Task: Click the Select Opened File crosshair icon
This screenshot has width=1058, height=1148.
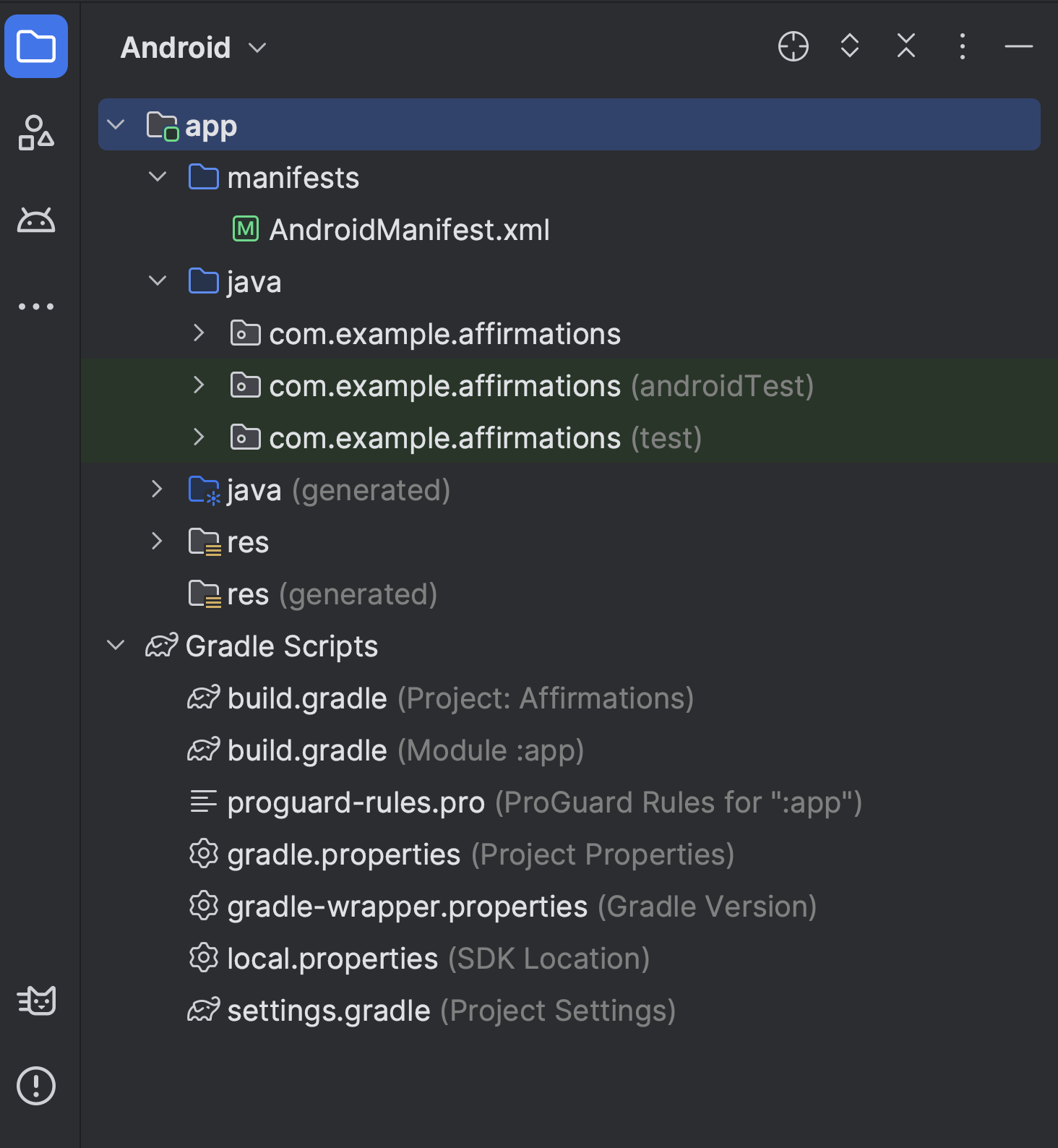Action: (793, 47)
